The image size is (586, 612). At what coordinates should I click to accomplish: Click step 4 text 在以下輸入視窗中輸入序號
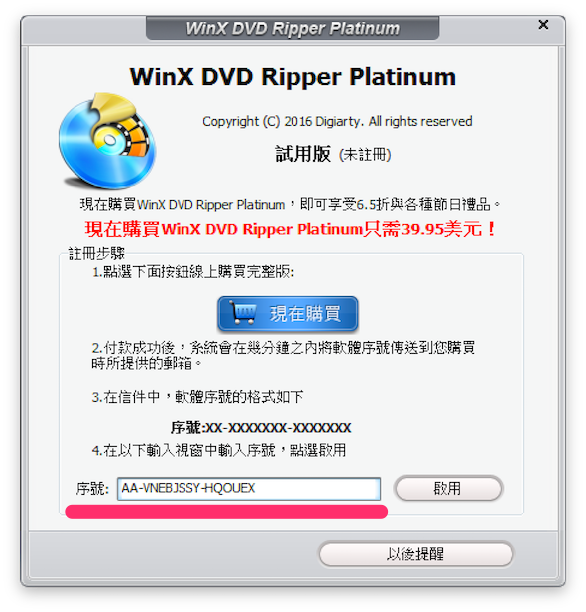[x=219, y=450]
